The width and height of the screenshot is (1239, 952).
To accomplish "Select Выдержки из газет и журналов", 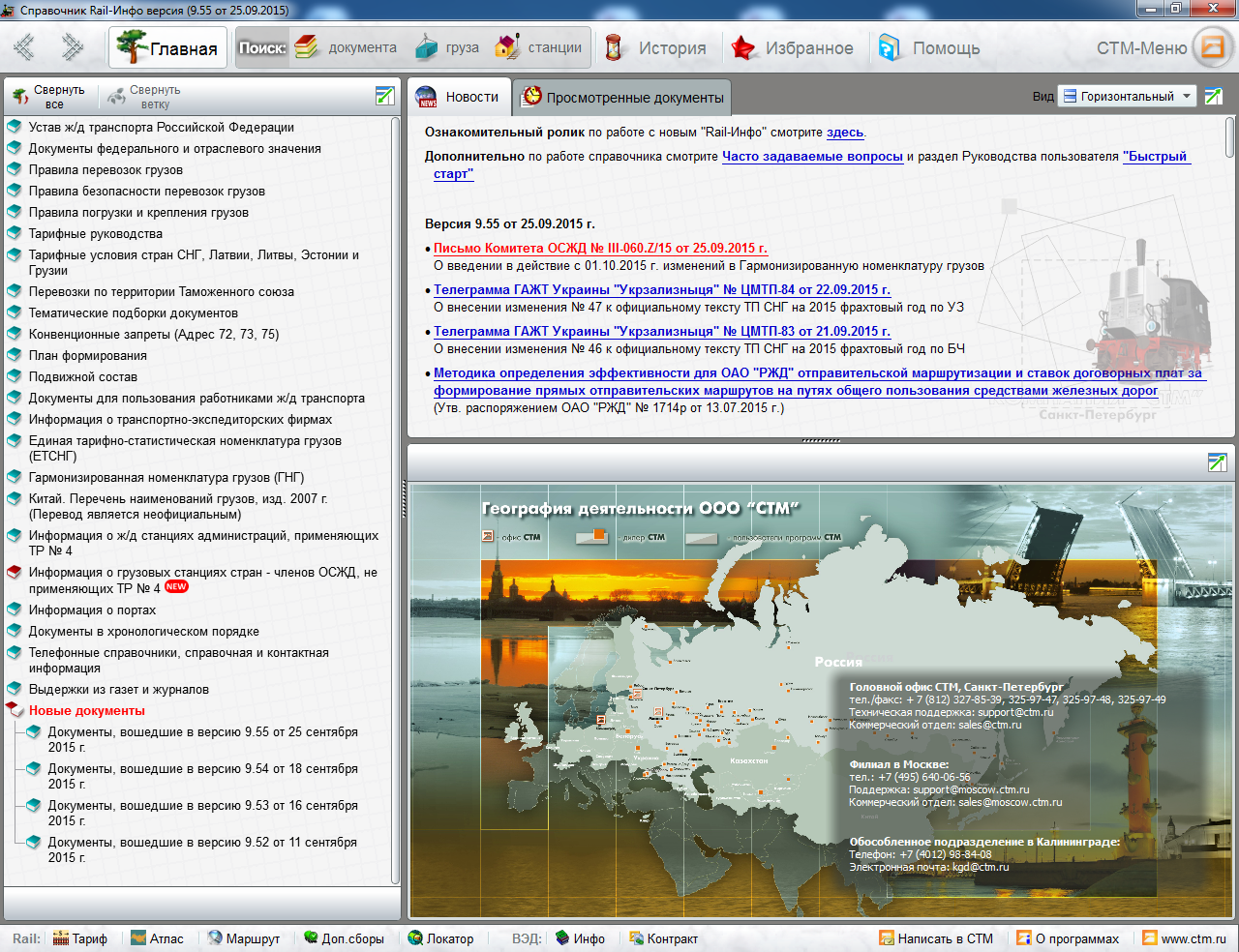I will [118, 689].
